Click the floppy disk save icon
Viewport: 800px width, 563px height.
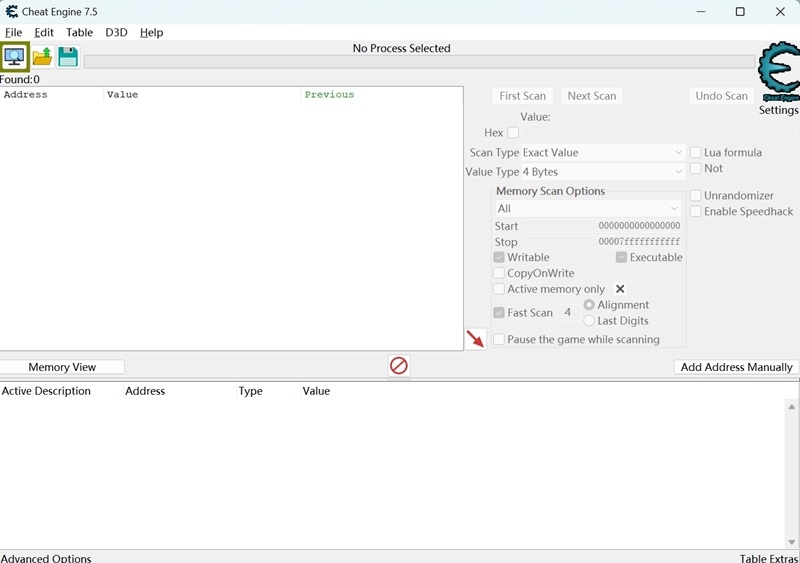67,57
